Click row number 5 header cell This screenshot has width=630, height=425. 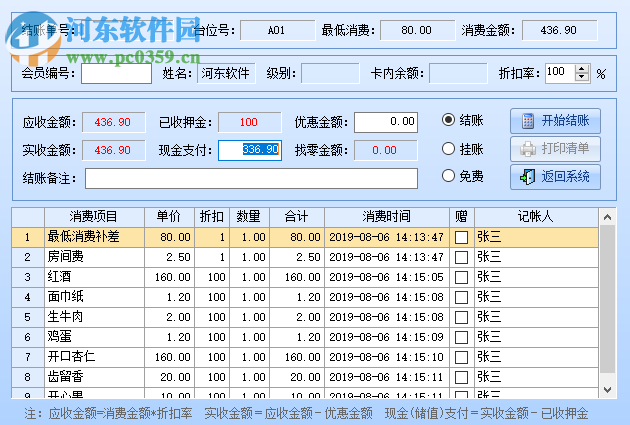[28, 317]
